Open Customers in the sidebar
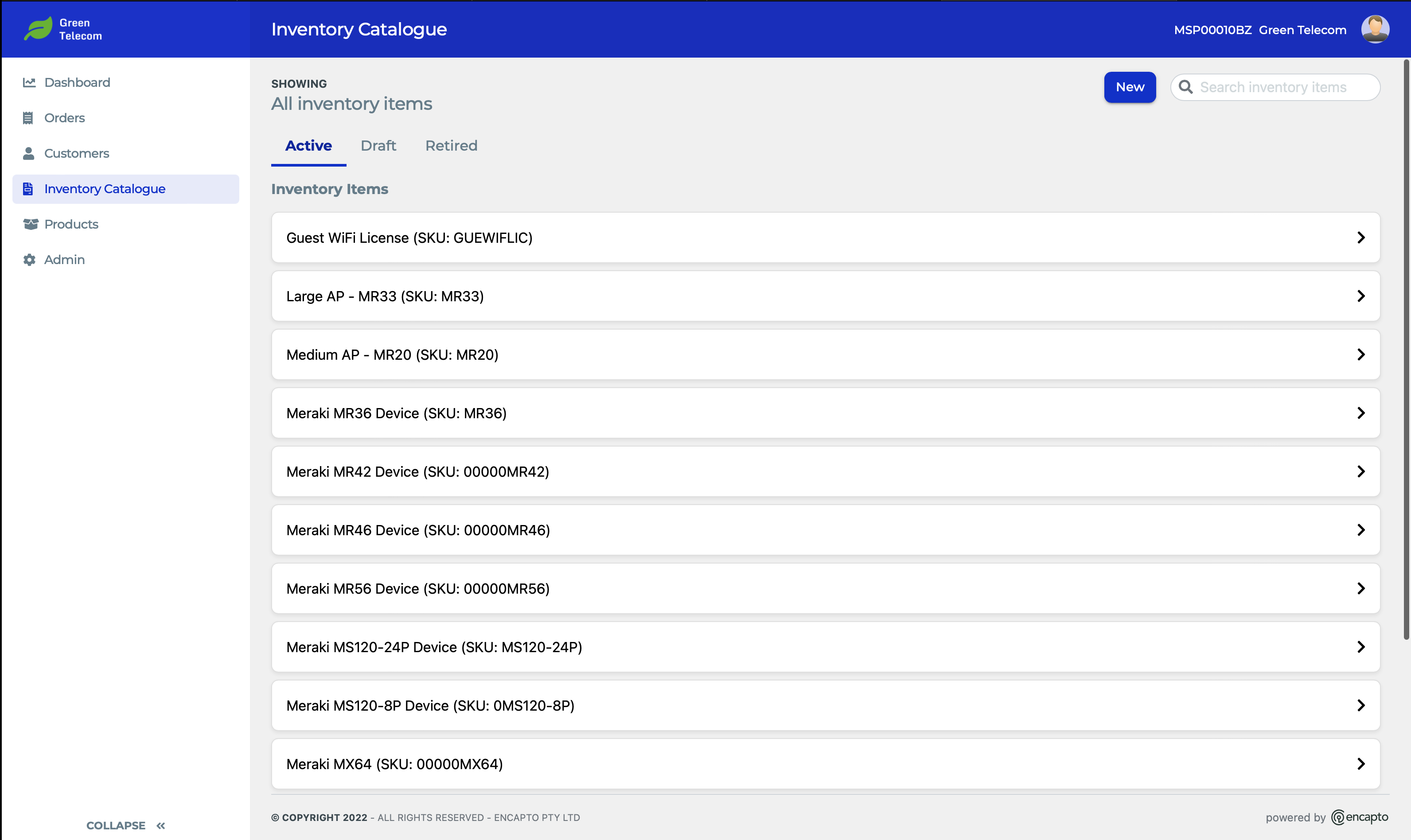This screenshot has width=1411, height=840. tap(126, 153)
